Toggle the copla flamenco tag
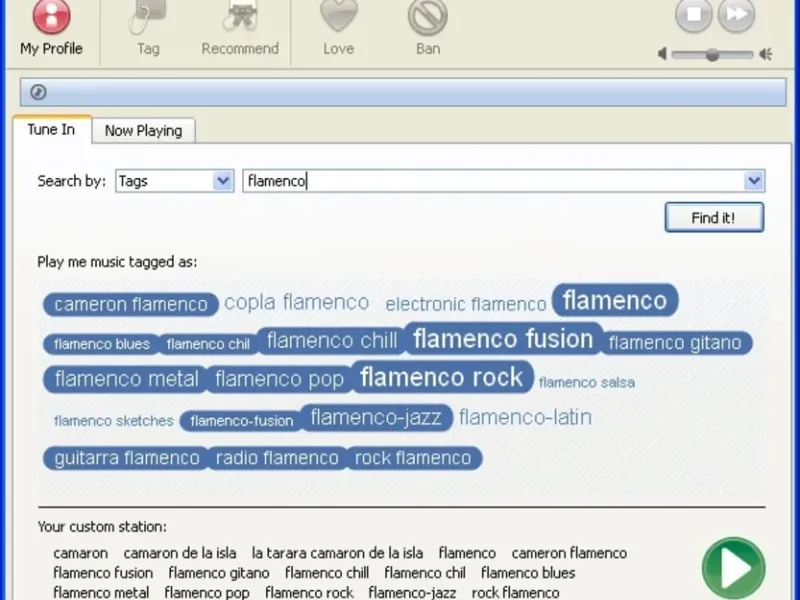800x600 pixels. pos(296,302)
